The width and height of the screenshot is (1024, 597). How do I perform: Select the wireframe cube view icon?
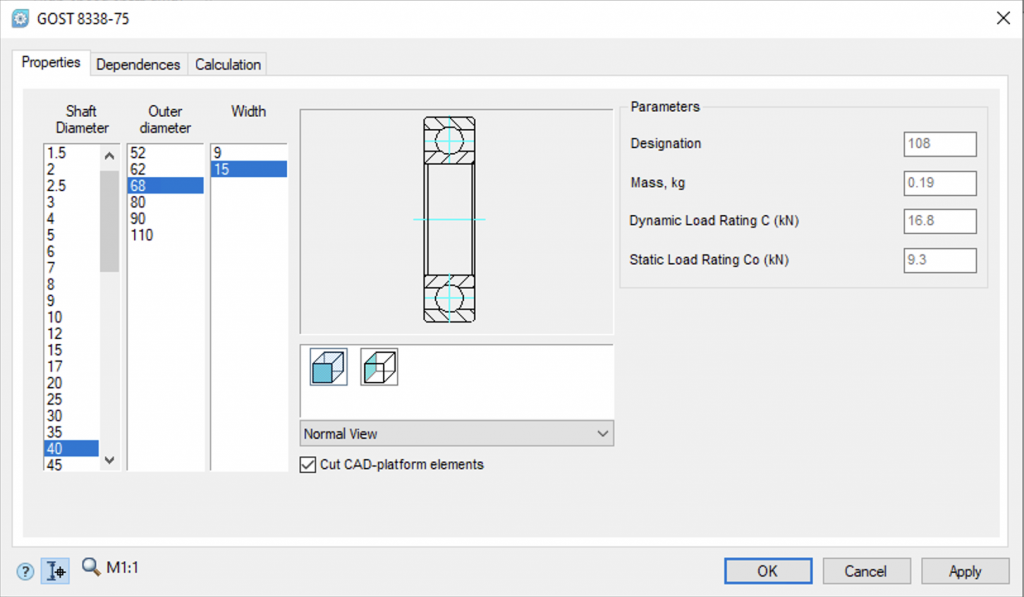click(x=379, y=367)
